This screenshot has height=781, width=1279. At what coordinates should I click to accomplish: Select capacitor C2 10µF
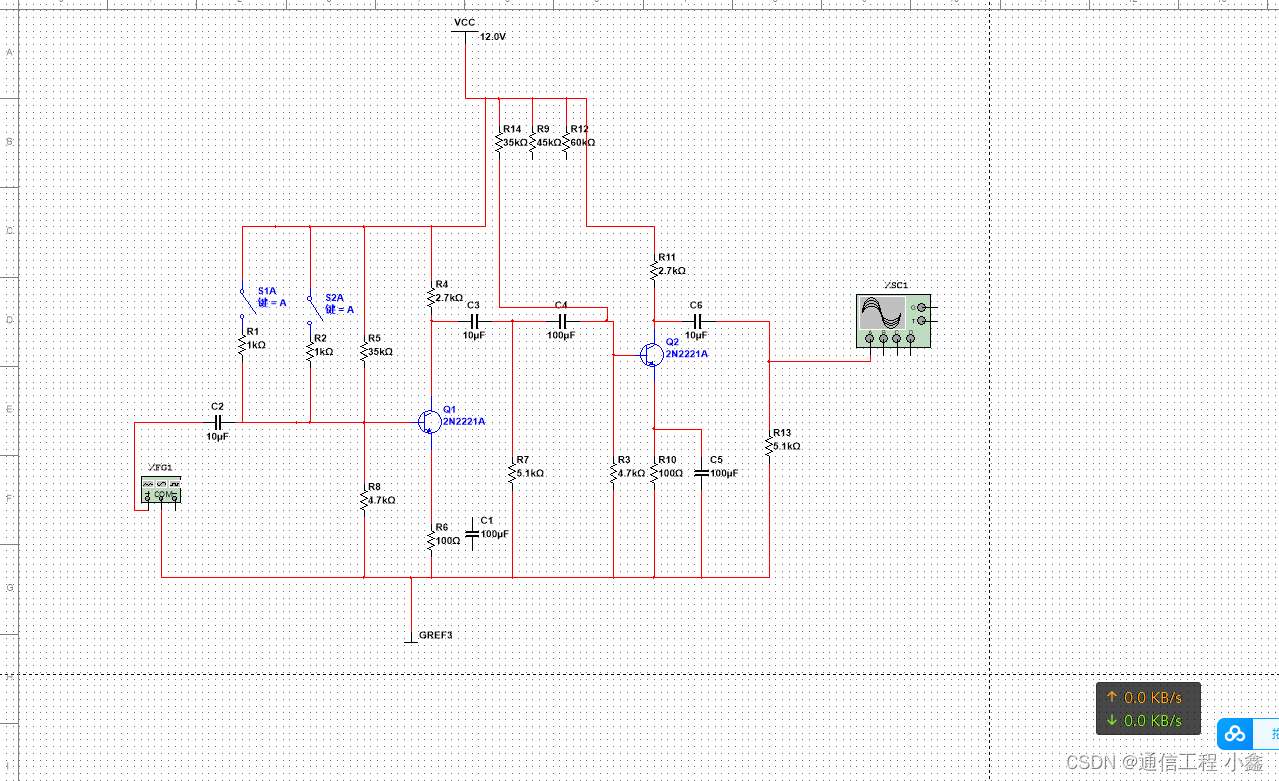coord(216,422)
